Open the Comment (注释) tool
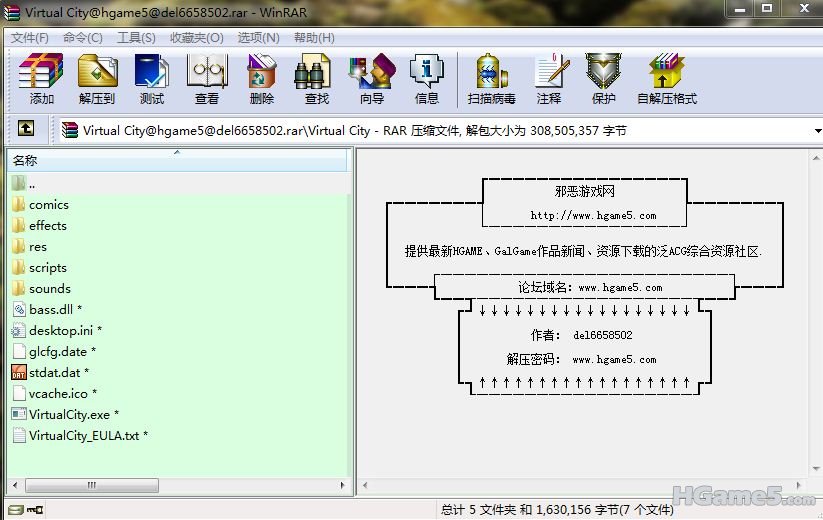Screen dimensions: 823x520 (x=552, y=70)
